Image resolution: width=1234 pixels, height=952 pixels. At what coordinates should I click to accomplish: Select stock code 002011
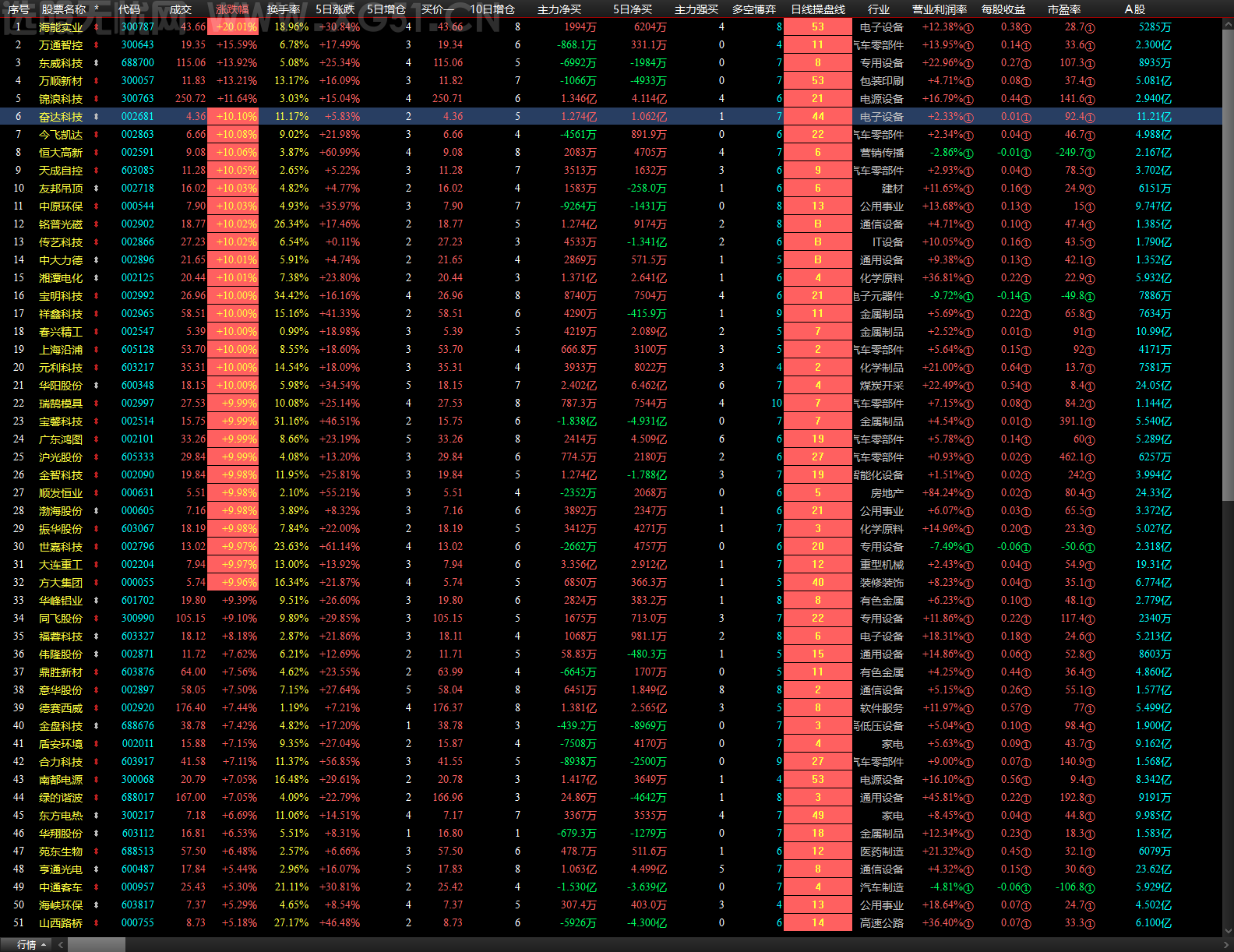coord(138,744)
